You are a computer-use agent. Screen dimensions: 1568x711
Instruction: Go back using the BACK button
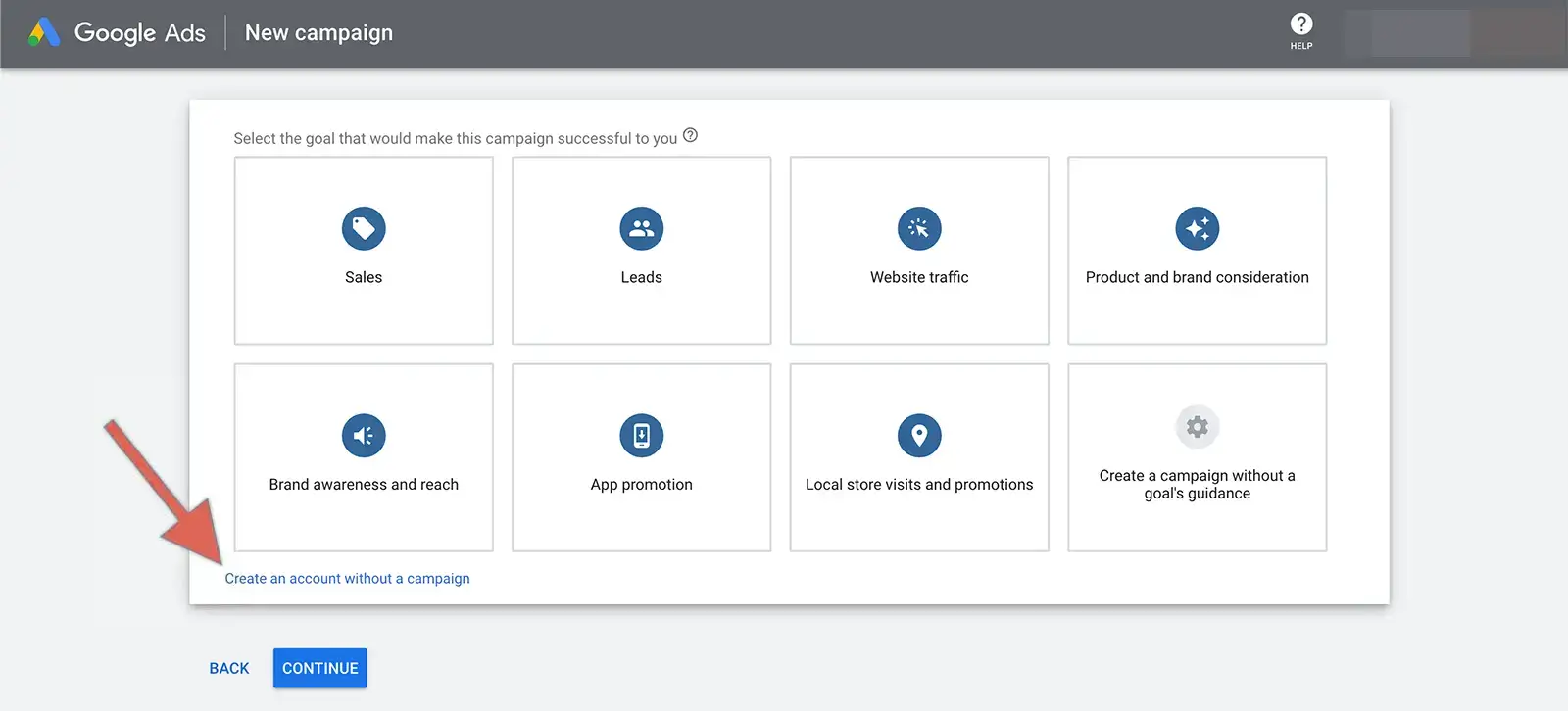tap(229, 668)
